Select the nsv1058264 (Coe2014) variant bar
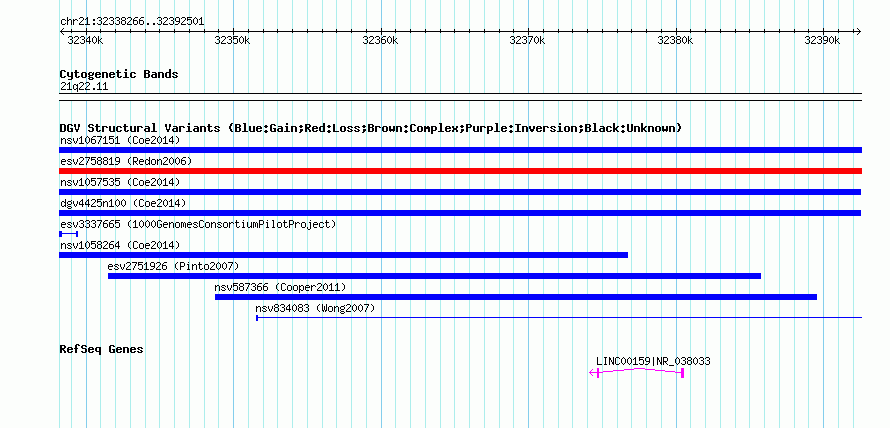Image resolution: width=890 pixels, height=428 pixels. click(x=343, y=255)
